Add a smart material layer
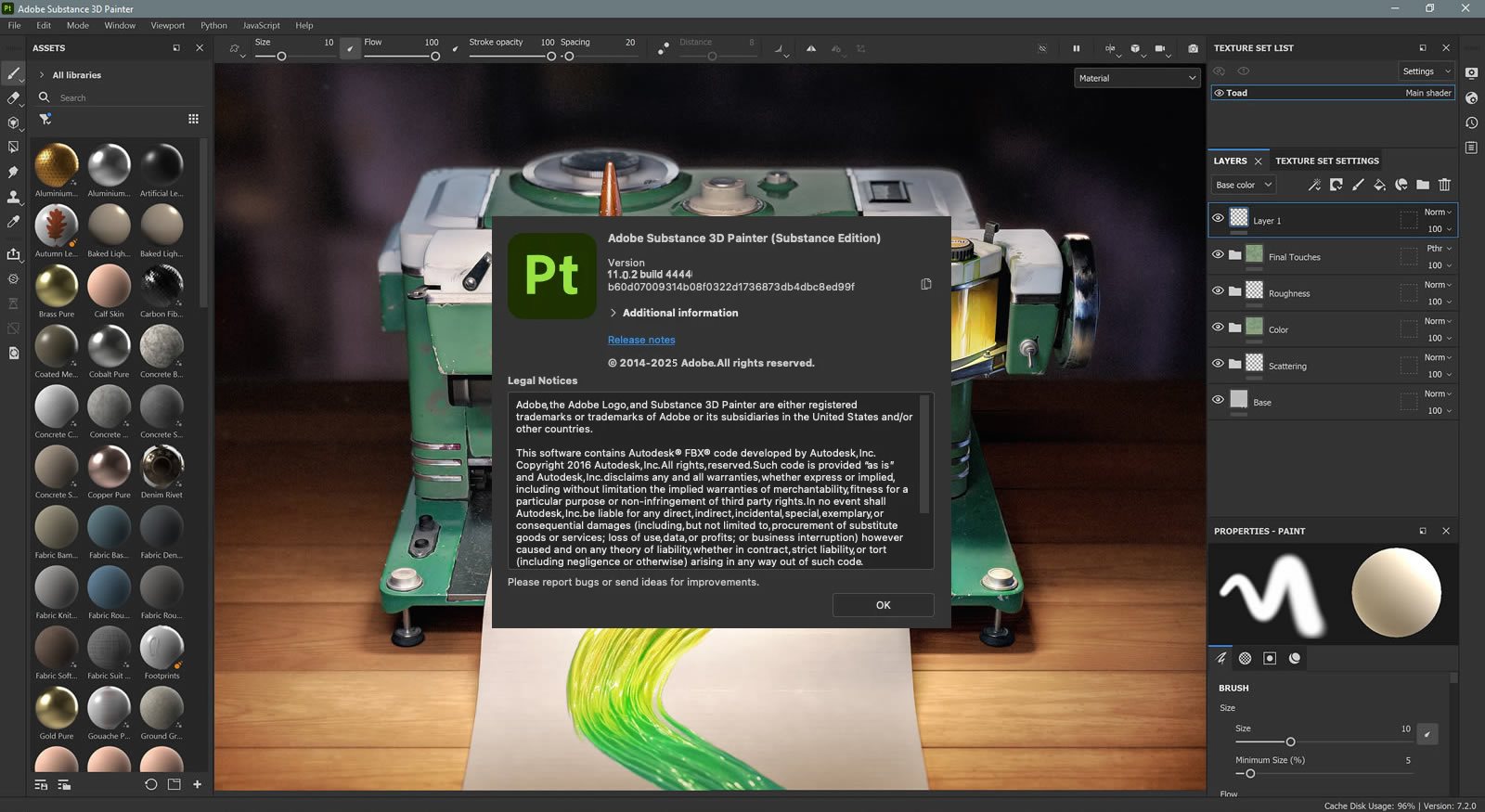Image resolution: width=1485 pixels, height=812 pixels. (x=1401, y=185)
